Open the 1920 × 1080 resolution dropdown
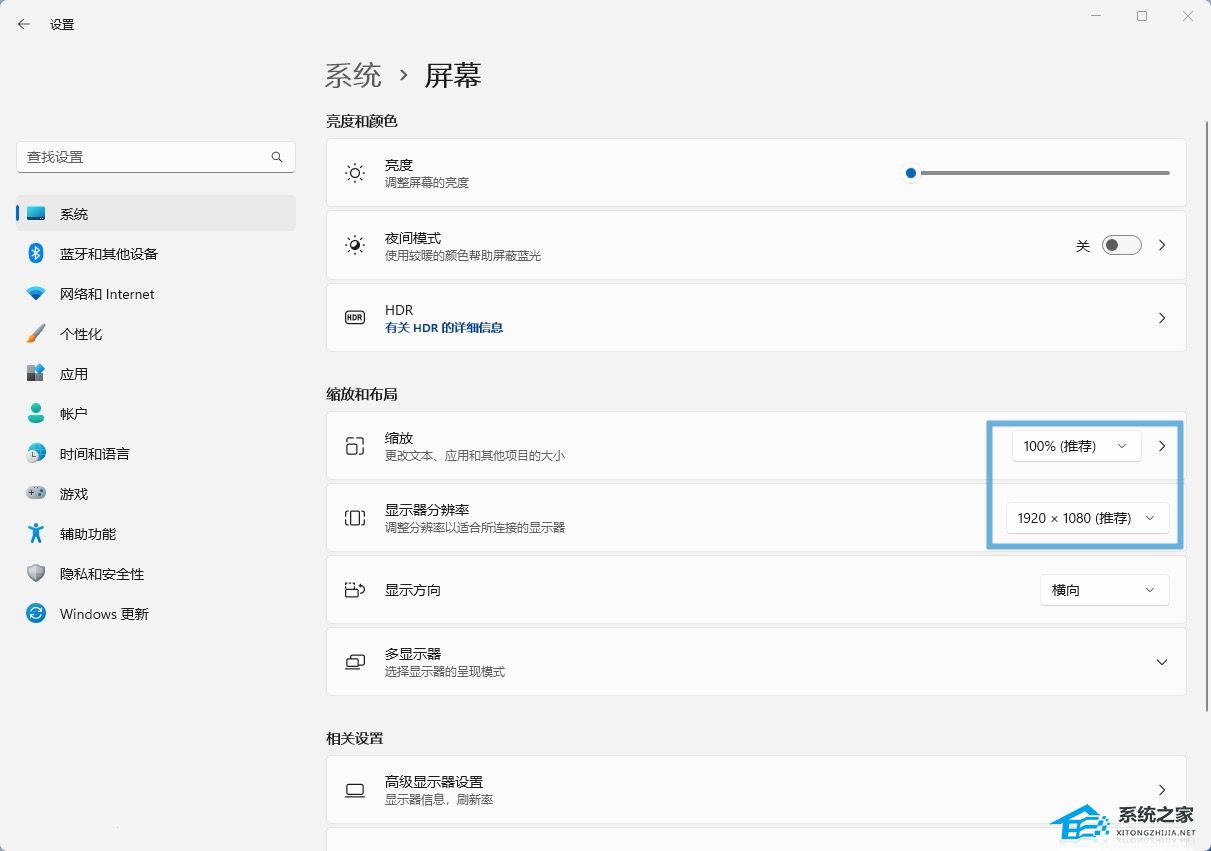This screenshot has height=851, width=1211. [x=1087, y=518]
